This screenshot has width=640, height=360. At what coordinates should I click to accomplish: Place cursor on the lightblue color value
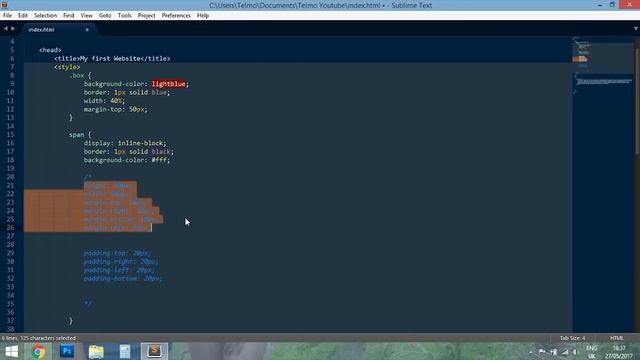click(x=168, y=84)
